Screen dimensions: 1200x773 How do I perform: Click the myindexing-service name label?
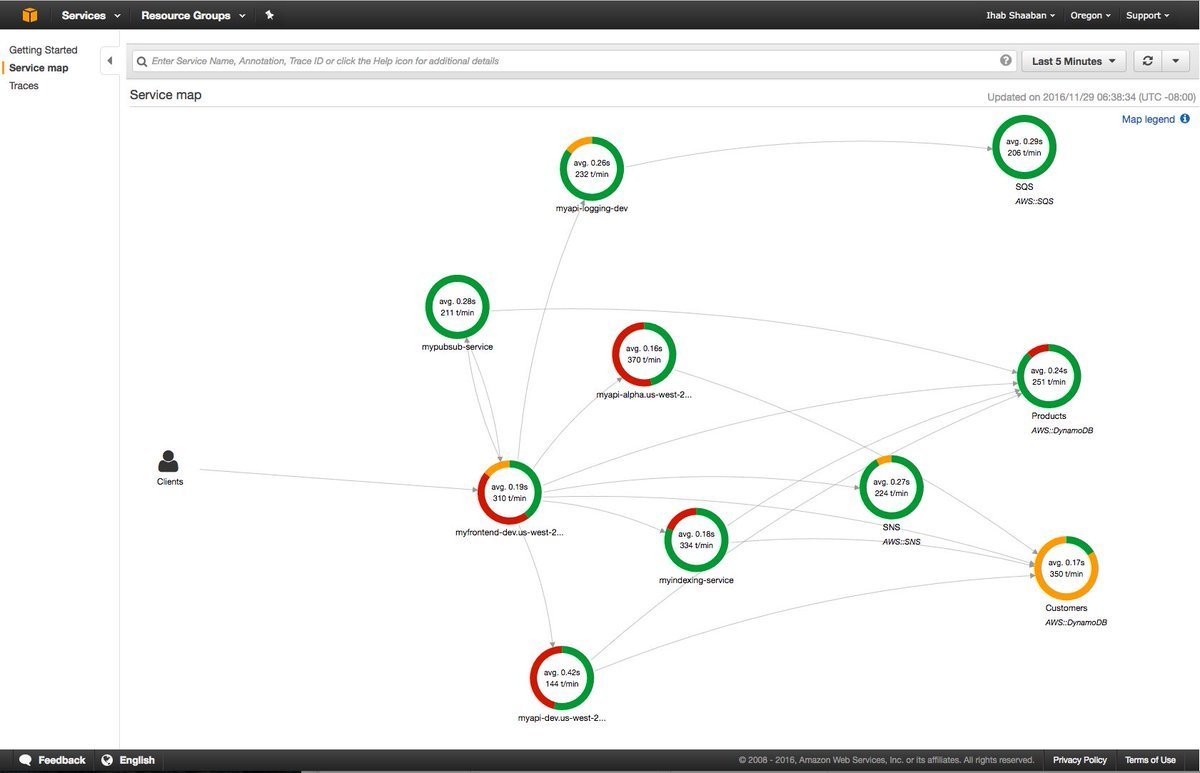696,580
